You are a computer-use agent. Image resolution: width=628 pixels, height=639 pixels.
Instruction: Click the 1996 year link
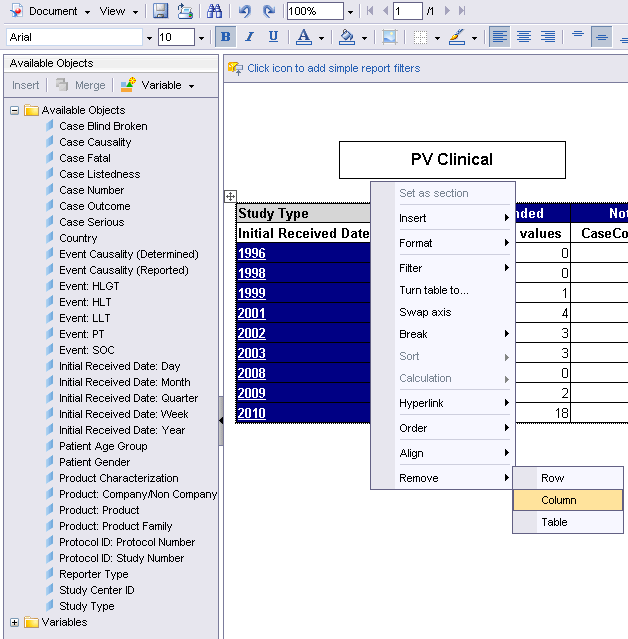pos(251,253)
